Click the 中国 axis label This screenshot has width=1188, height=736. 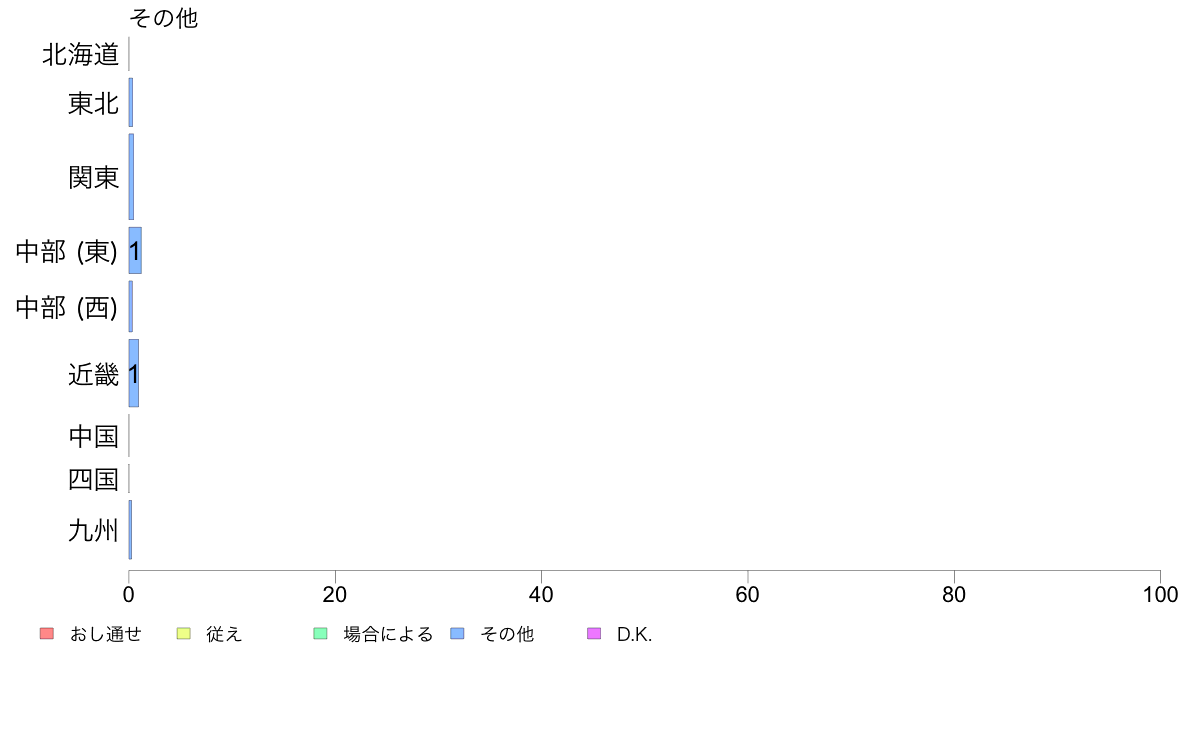click(94, 436)
